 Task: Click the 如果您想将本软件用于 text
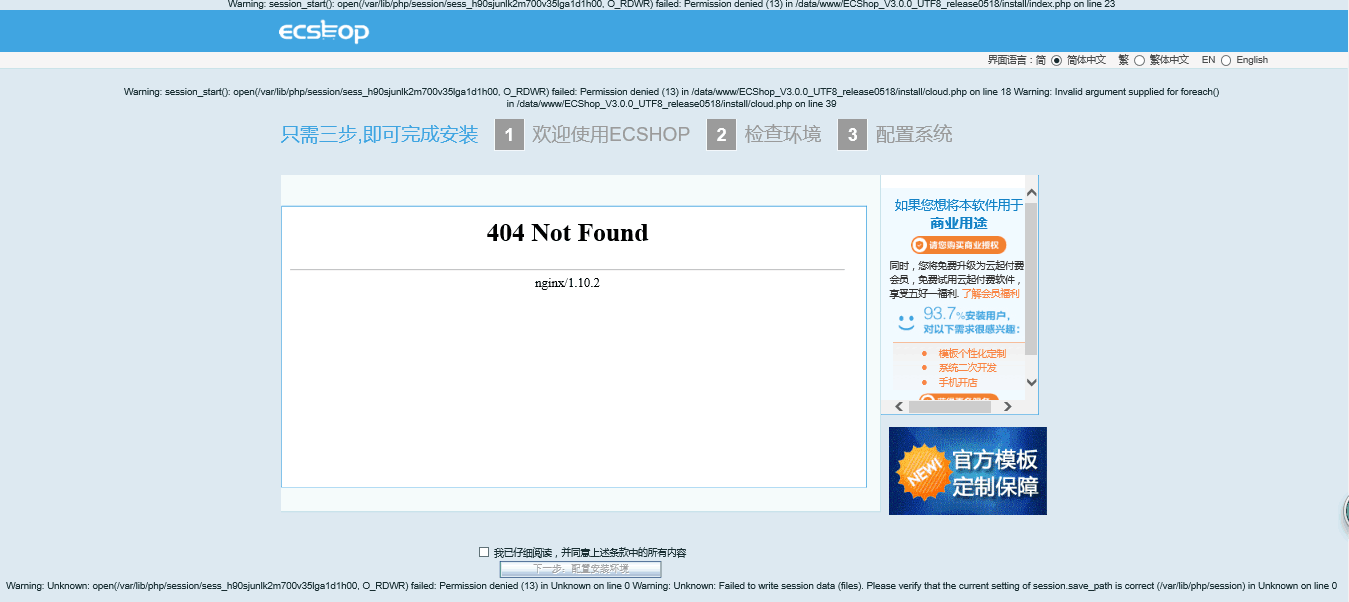tap(958, 205)
